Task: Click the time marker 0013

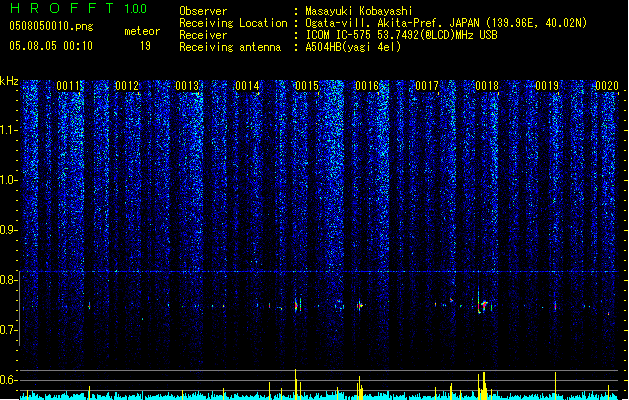Action: pos(187,86)
